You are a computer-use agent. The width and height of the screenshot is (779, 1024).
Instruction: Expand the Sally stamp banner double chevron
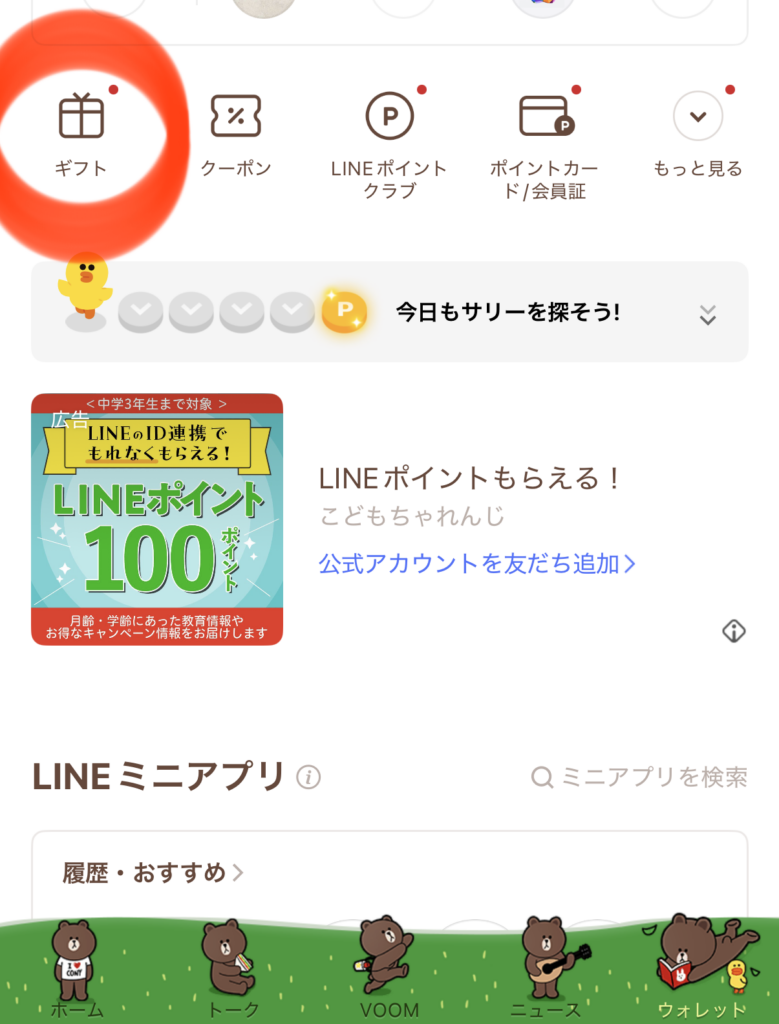click(707, 314)
